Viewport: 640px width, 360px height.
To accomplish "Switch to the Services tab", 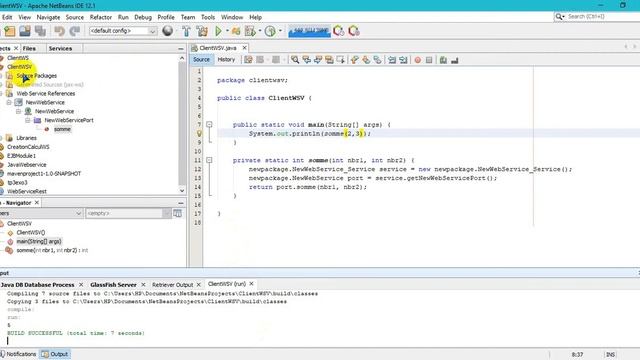I will pyautogui.click(x=60, y=48).
